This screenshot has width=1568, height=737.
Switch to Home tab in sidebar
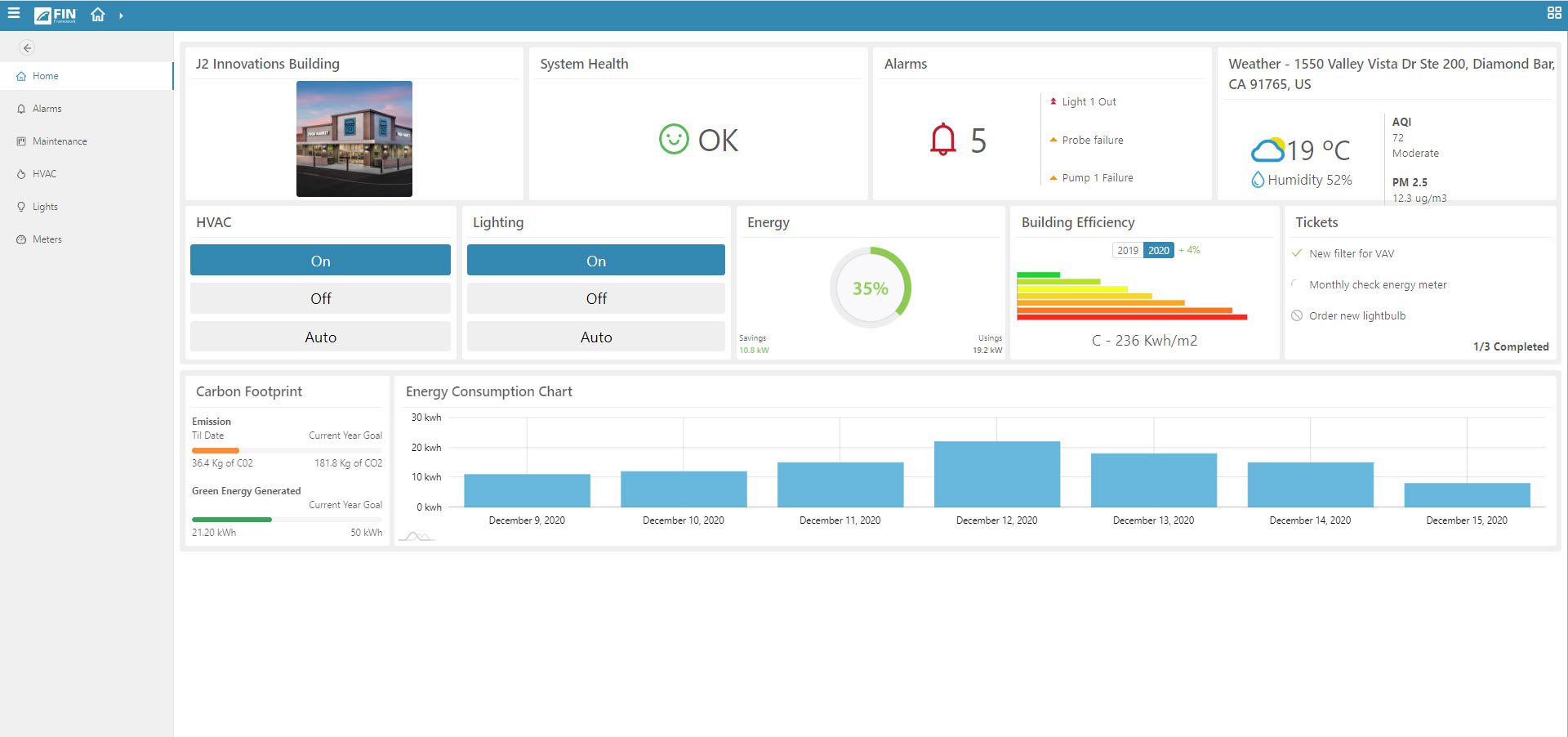[x=45, y=75]
